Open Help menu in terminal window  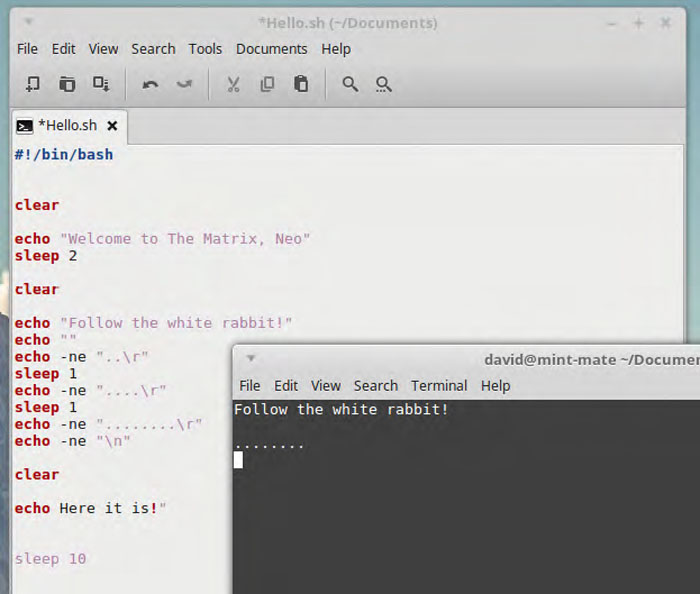tap(495, 386)
